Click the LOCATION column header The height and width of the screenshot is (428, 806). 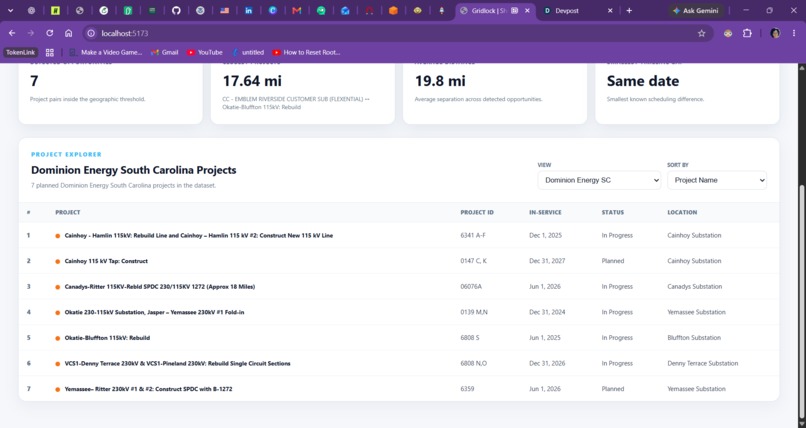point(682,212)
